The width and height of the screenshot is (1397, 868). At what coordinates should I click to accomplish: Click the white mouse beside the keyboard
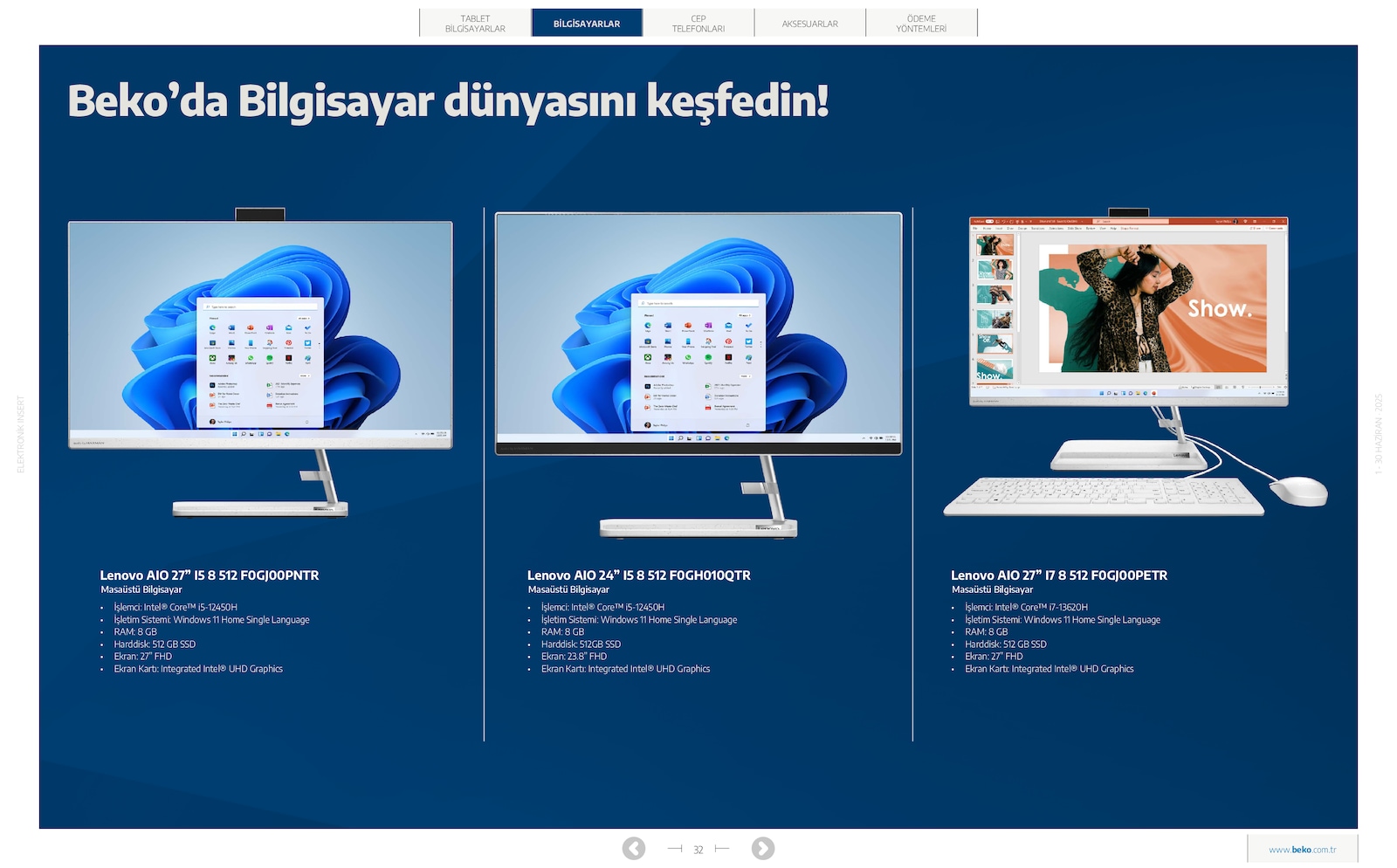[x=1298, y=491]
